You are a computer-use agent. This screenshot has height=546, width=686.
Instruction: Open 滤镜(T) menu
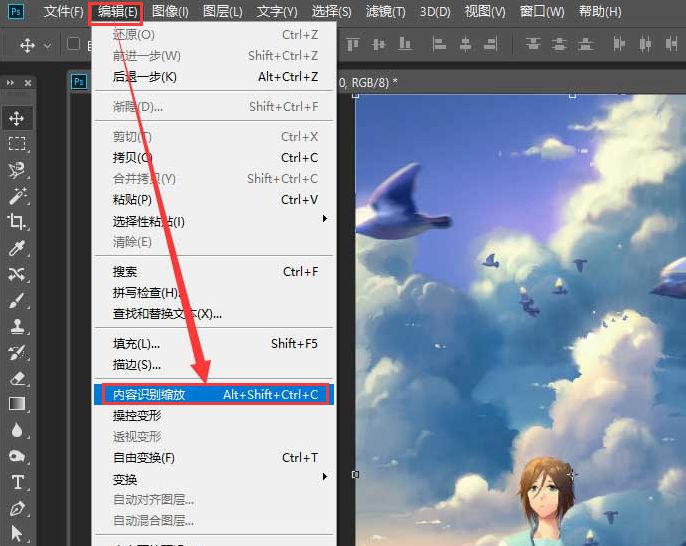[385, 12]
